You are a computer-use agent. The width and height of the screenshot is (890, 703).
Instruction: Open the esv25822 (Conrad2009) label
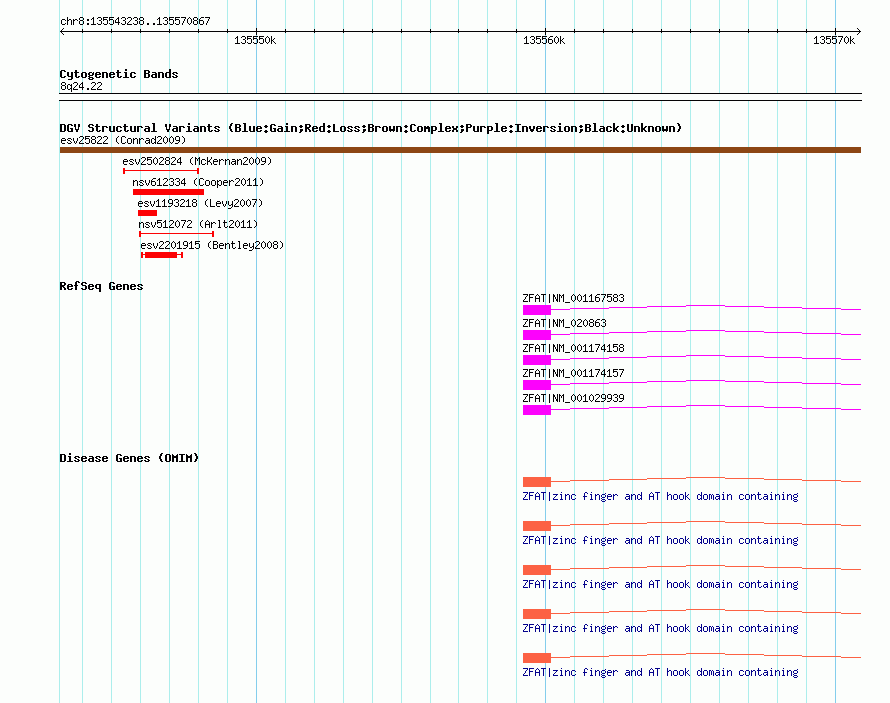click(123, 140)
